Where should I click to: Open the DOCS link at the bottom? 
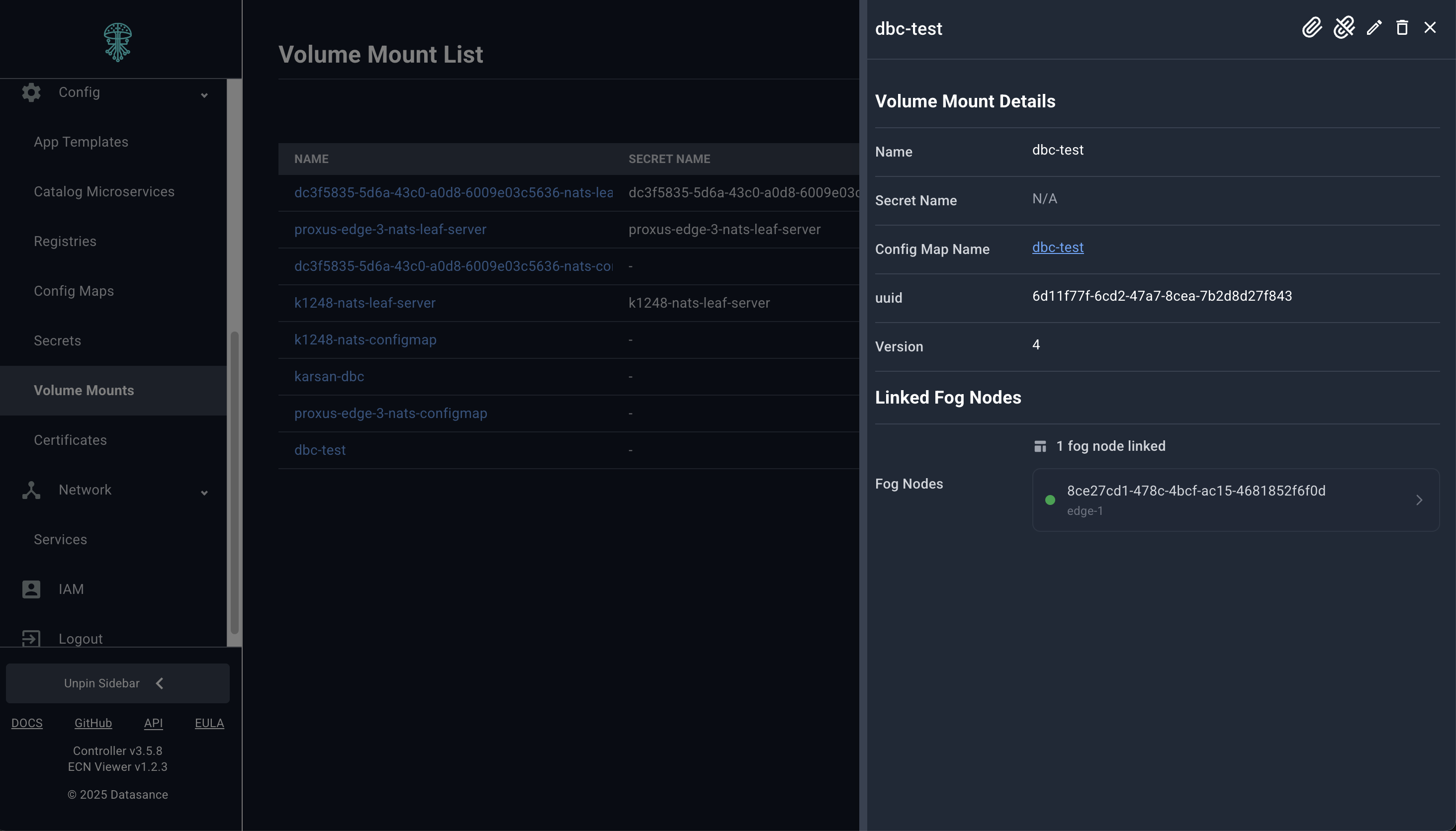[27, 723]
